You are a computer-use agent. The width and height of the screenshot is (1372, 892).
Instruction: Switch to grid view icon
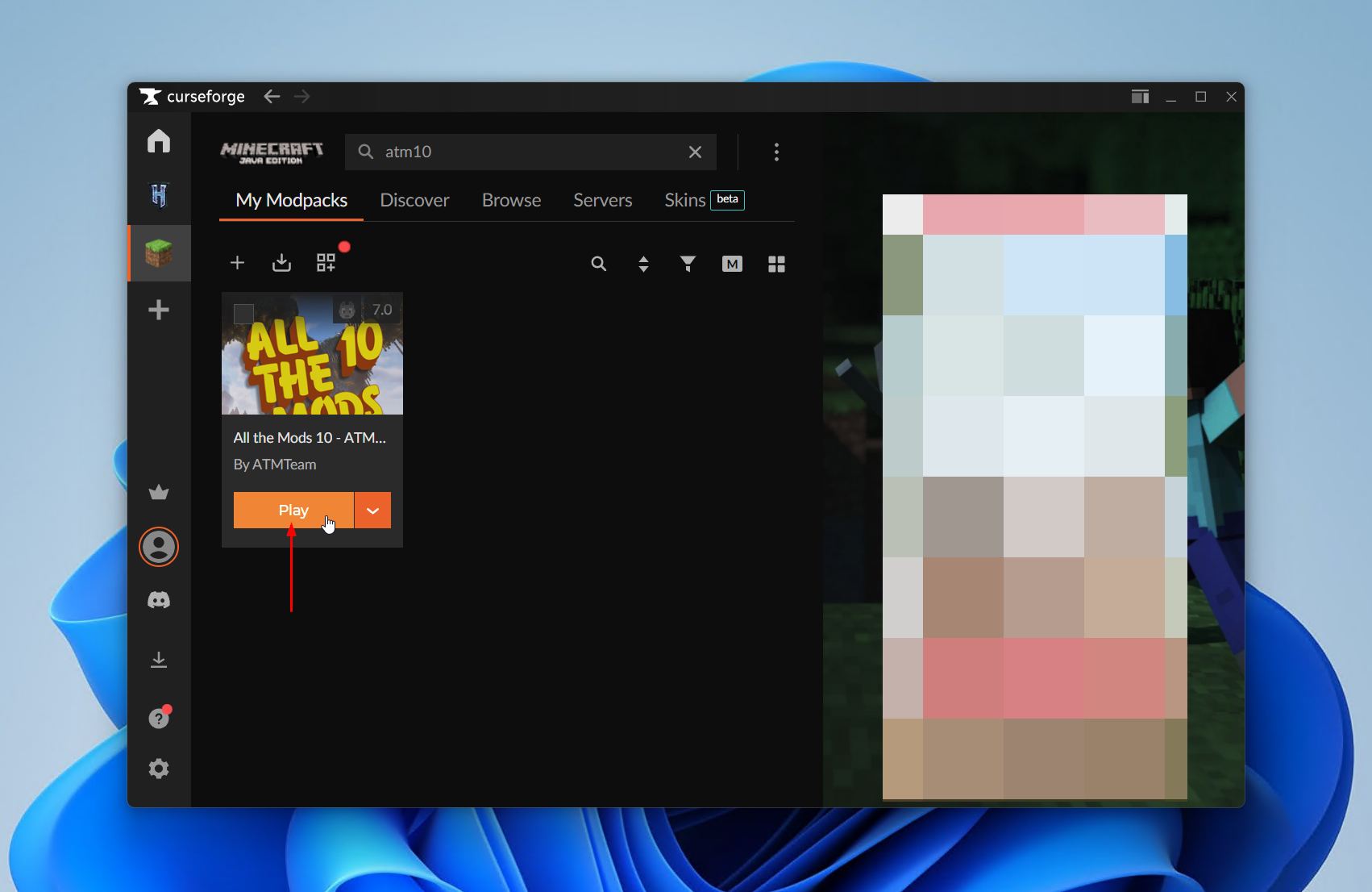tap(776, 264)
